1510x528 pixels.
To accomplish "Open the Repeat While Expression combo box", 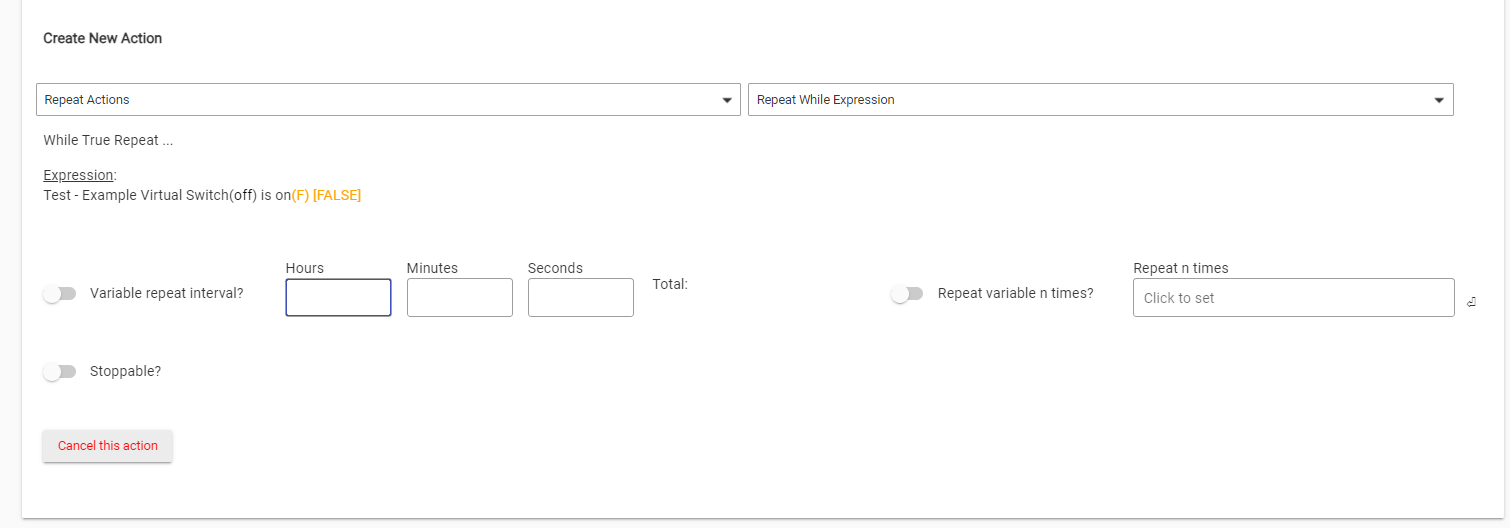I will pyautogui.click(x=1090, y=100).
